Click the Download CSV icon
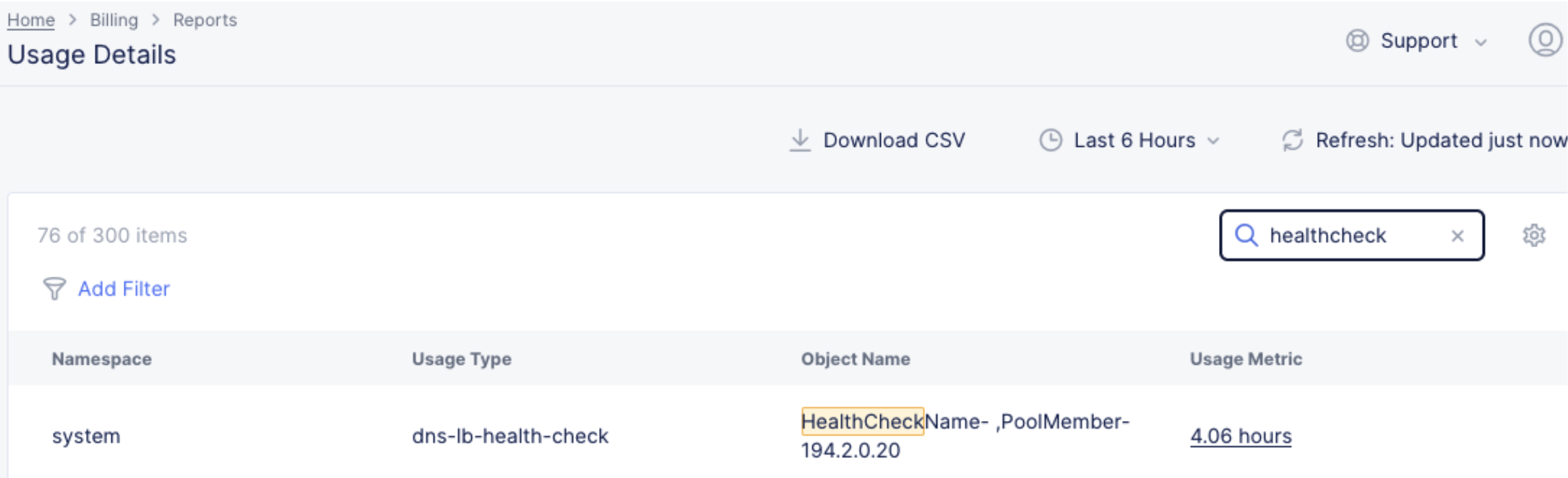Image resolution: width=1568 pixels, height=478 pixels. [799, 139]
